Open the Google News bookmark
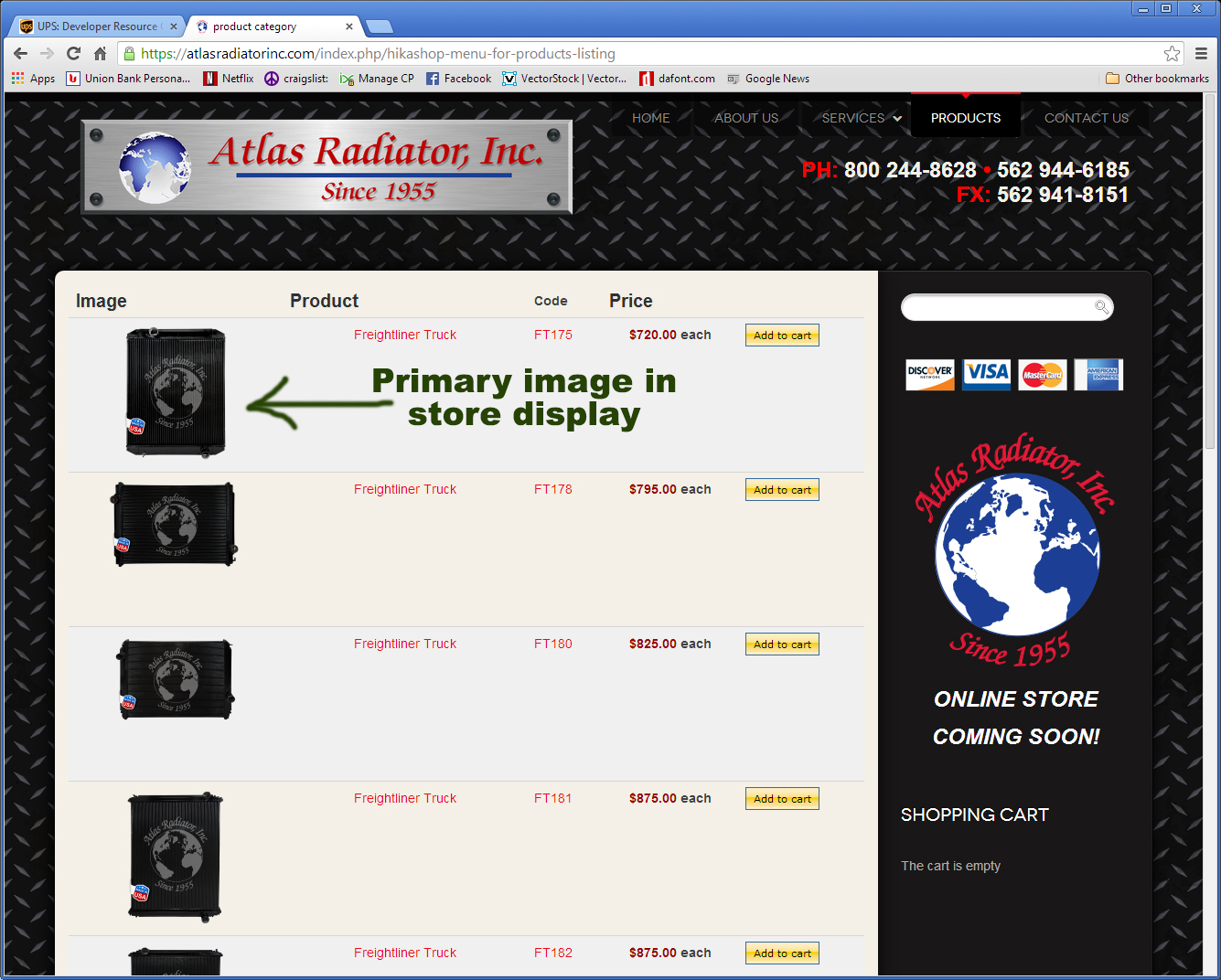 coord(768,79)
